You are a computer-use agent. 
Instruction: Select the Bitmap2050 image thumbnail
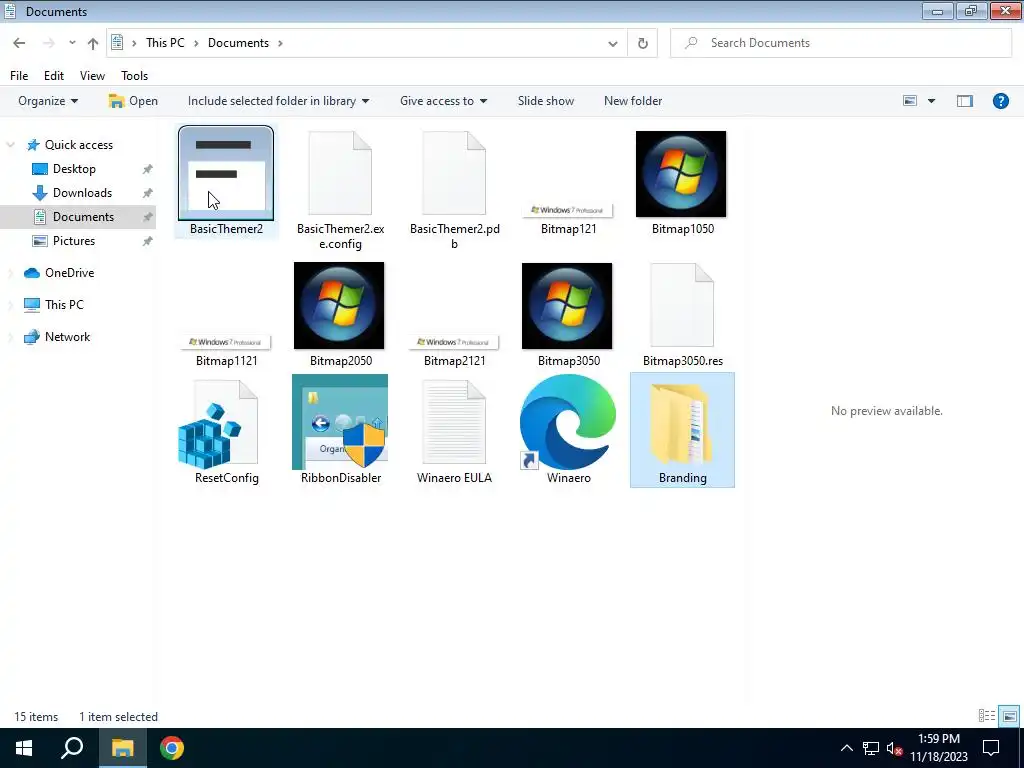pyautogui.click(x=339, y=306)
